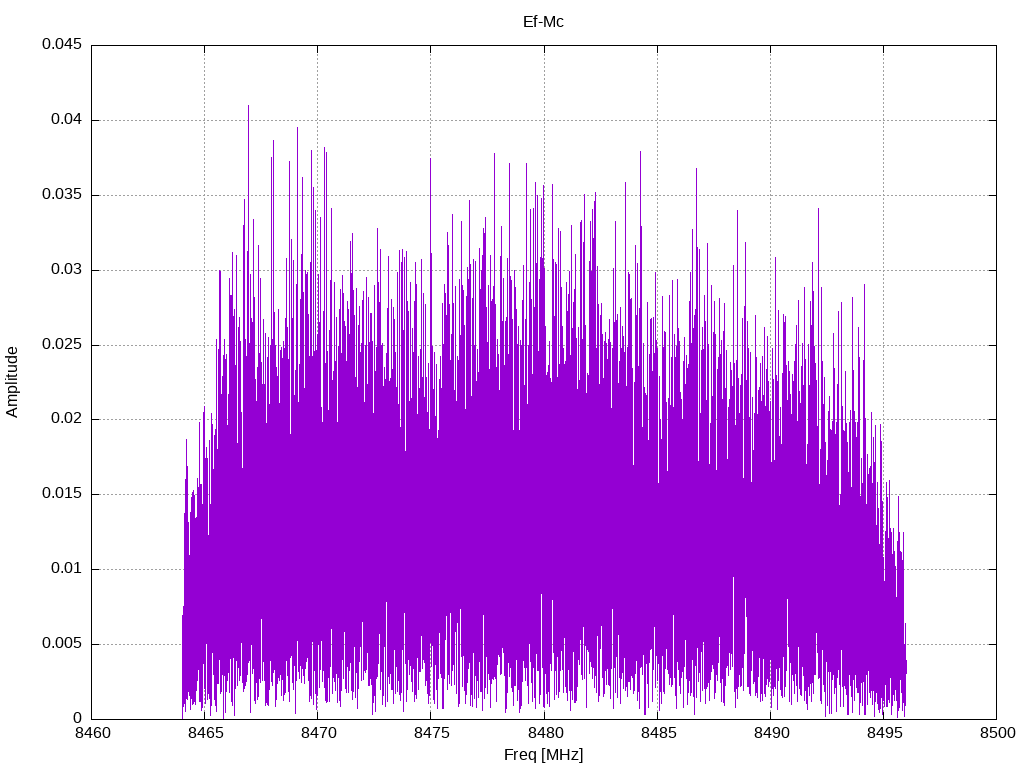Click the 8495 x-axis tick label
1024x768 pixels.
tap(884, 733)
